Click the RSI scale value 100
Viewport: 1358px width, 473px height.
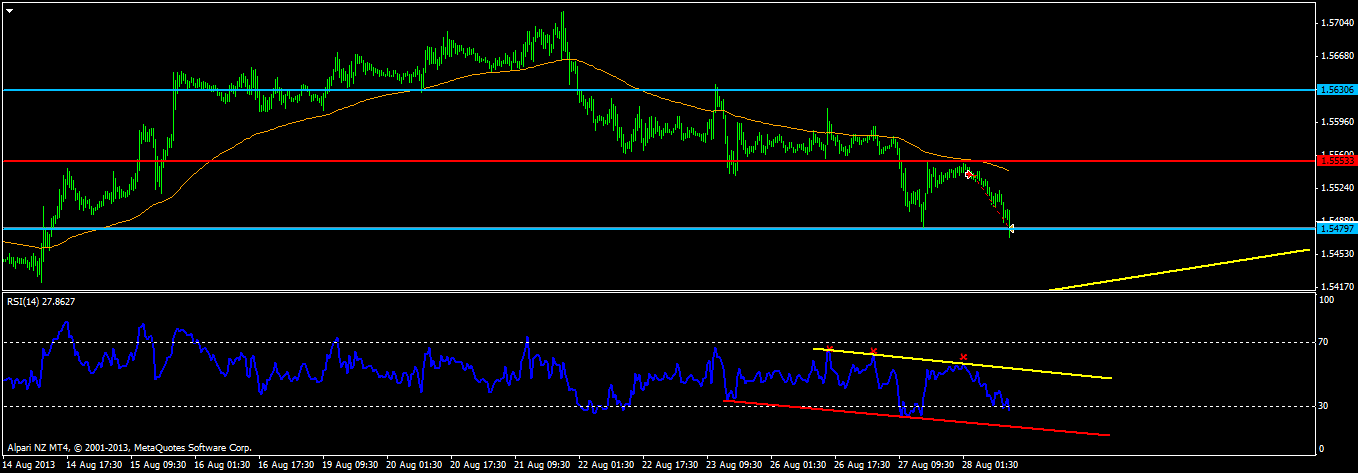[x=1326, y=300]
